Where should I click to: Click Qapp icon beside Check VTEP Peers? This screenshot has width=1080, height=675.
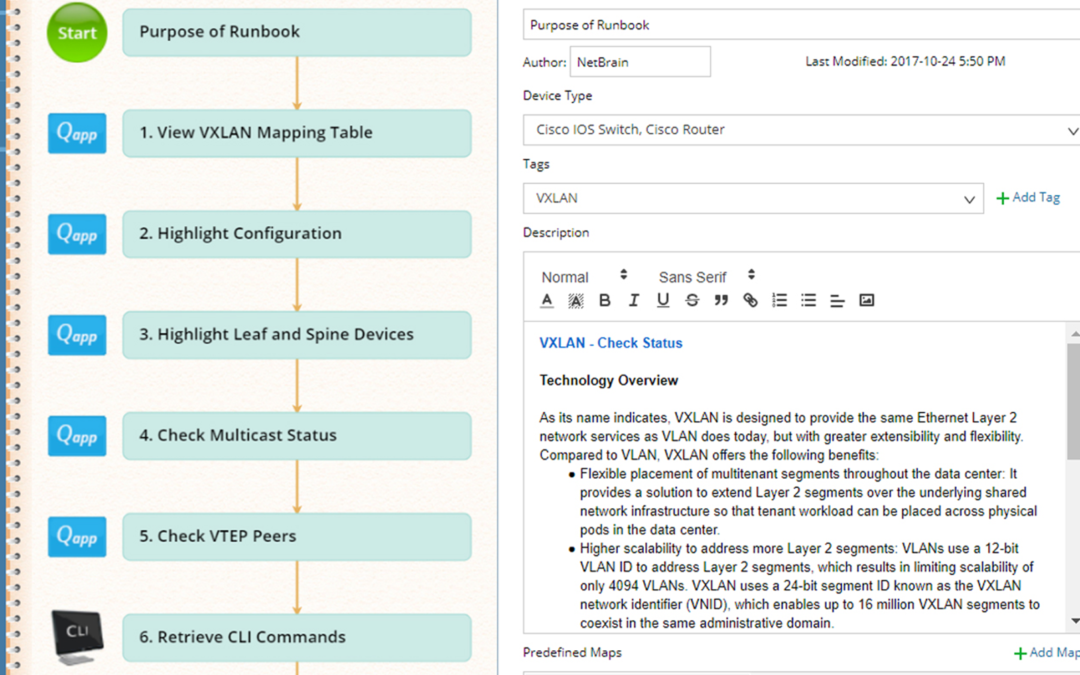click(77, 537)
